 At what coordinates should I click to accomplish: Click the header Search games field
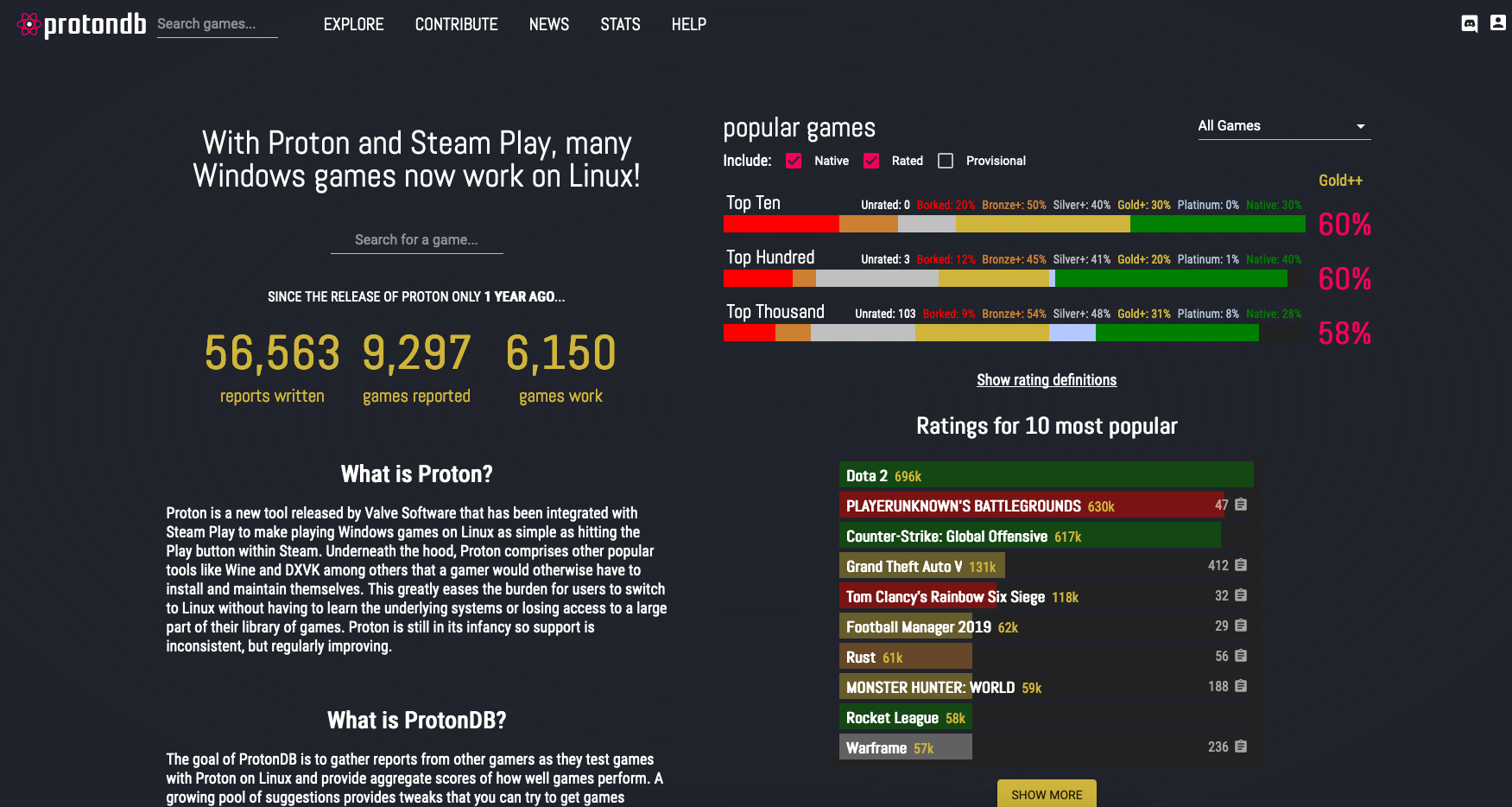pos(217,24)
